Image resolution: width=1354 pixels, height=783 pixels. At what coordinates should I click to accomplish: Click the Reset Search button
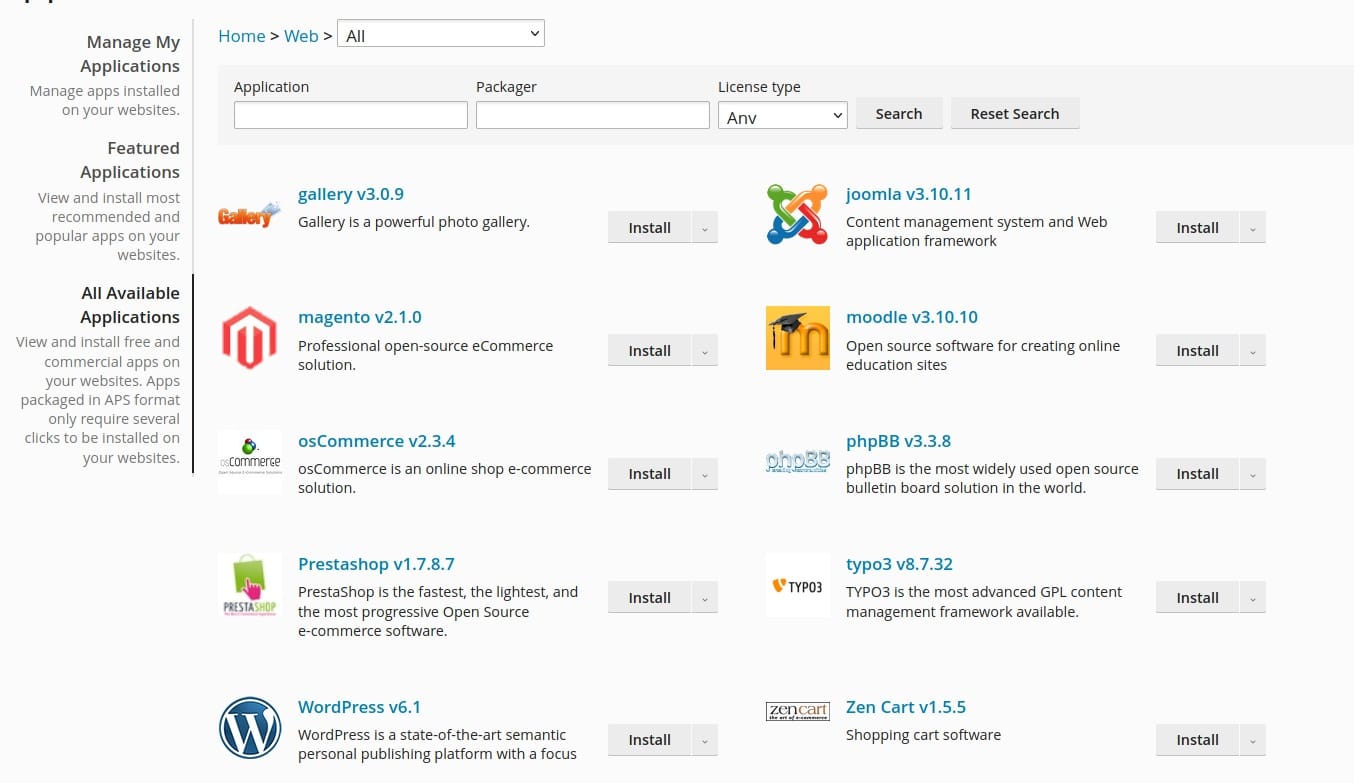pos(1015,114)
